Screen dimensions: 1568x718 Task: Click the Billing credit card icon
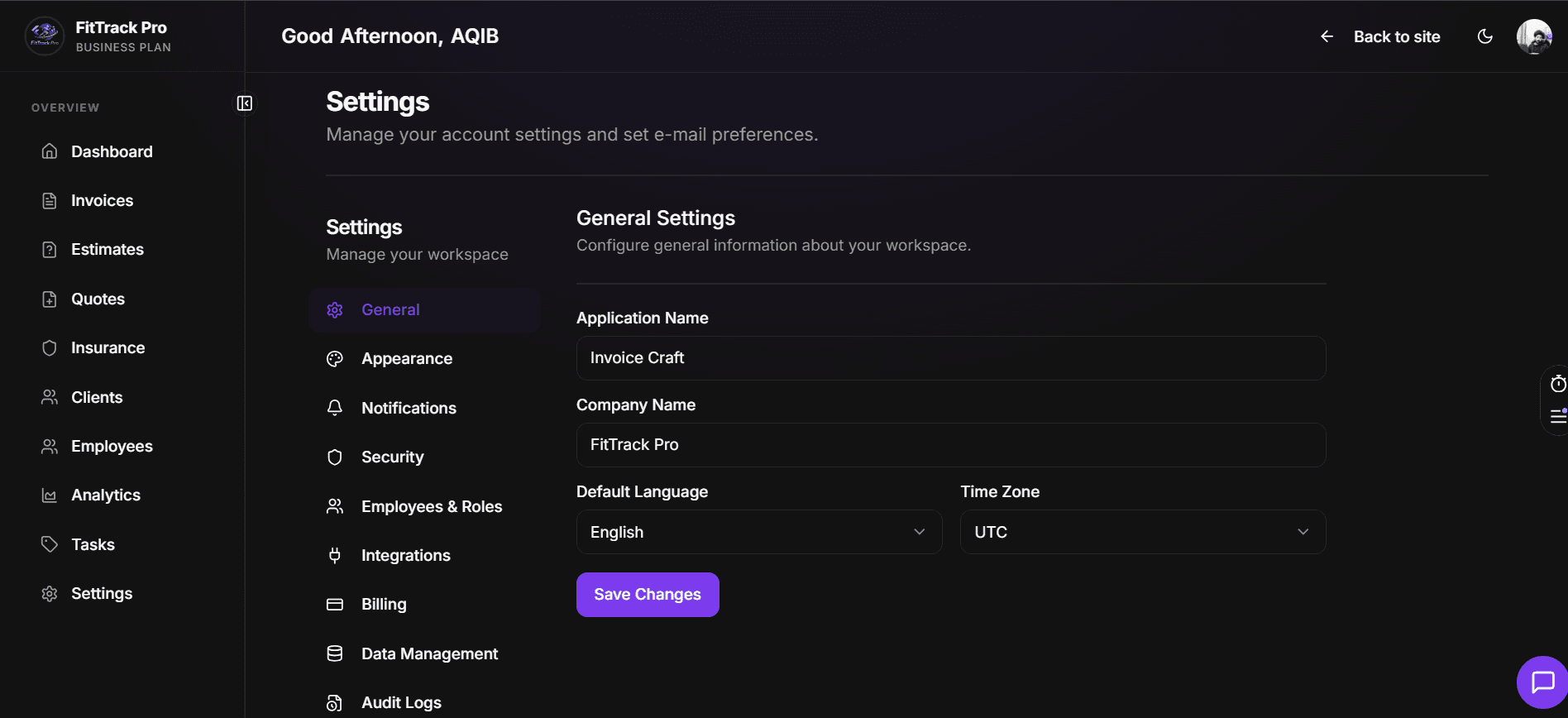335,605
